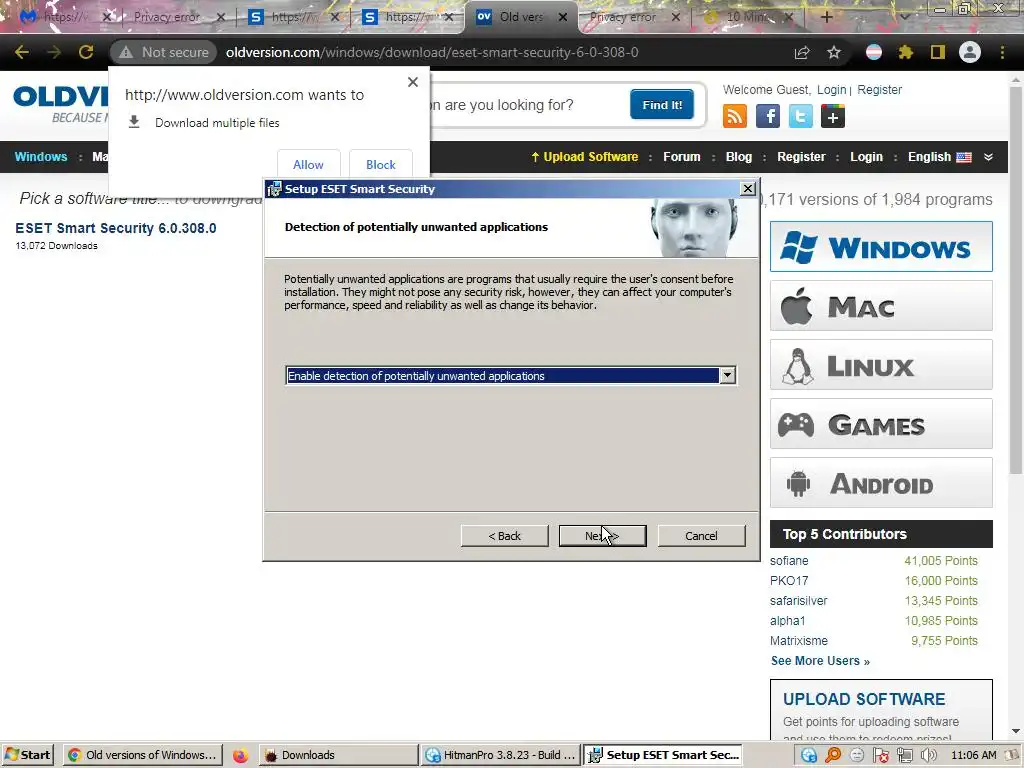Select the Windows platform banner

point(881,247)
